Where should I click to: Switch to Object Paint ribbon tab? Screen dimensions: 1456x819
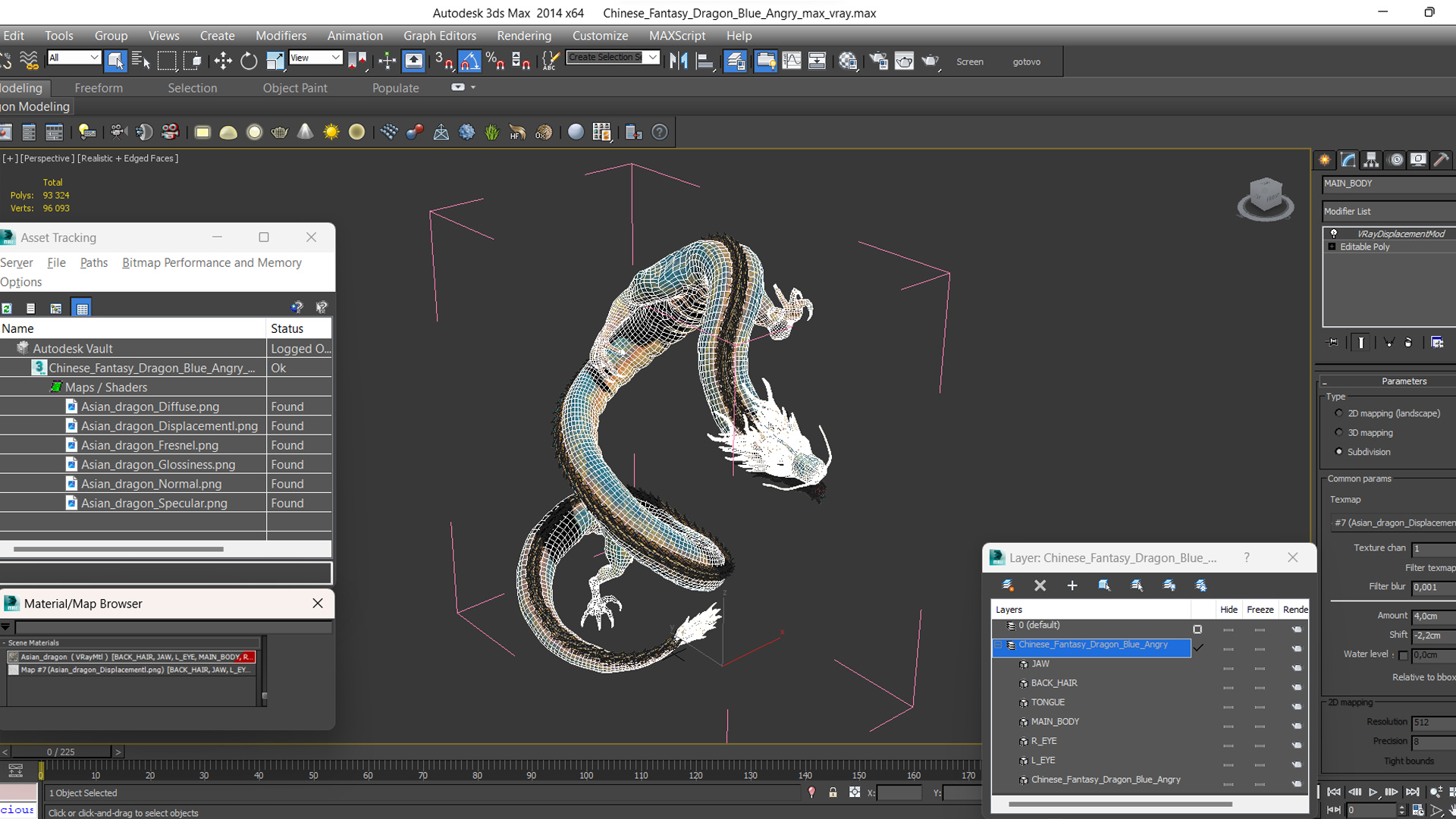pyautogui.click(x=295, y=88)
